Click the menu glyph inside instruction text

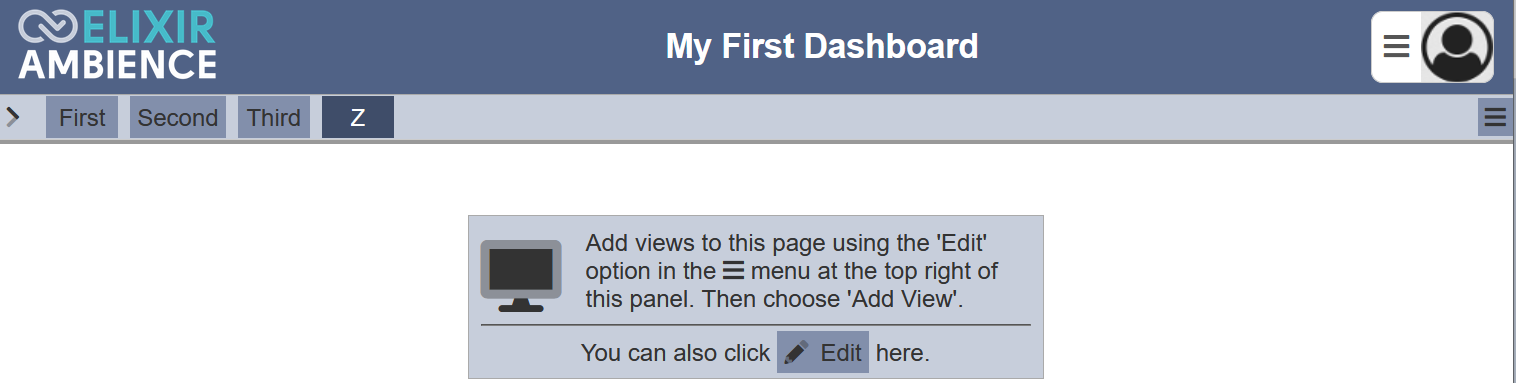(734, 271)
